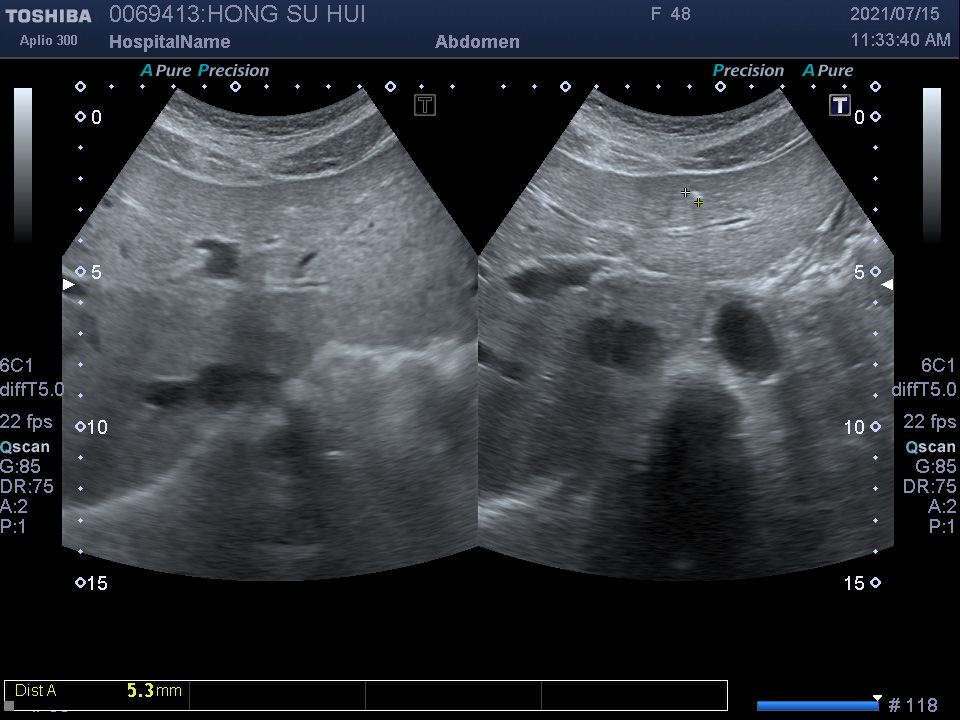Image resolution: width=960 pixels, height=720 pixels.
Task: Select the white caliper cross marker
Action: coord(685,192)
